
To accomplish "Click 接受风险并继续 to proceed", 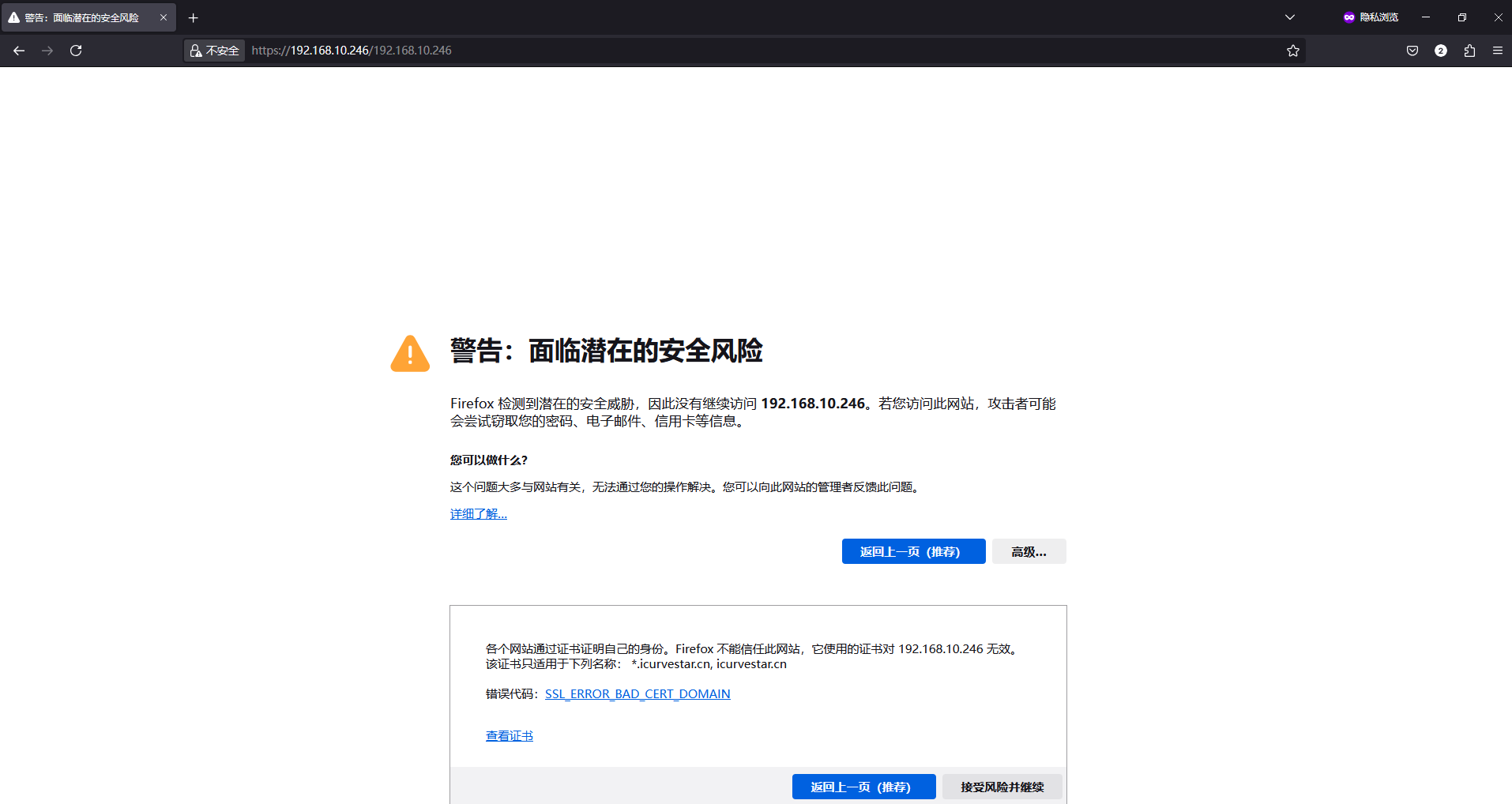I will (x=1002, y=787).
